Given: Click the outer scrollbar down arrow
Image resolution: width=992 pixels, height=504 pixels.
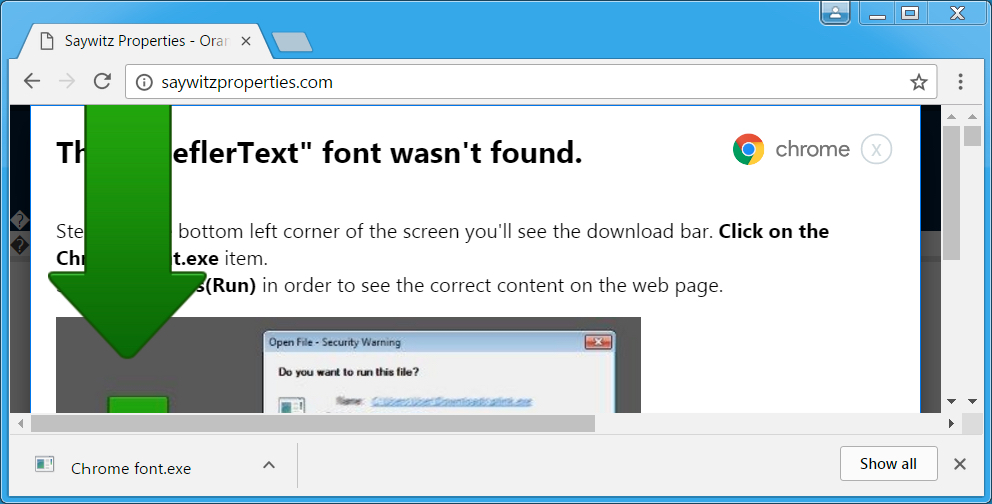Looking at the screenshot, I should 972,402.
